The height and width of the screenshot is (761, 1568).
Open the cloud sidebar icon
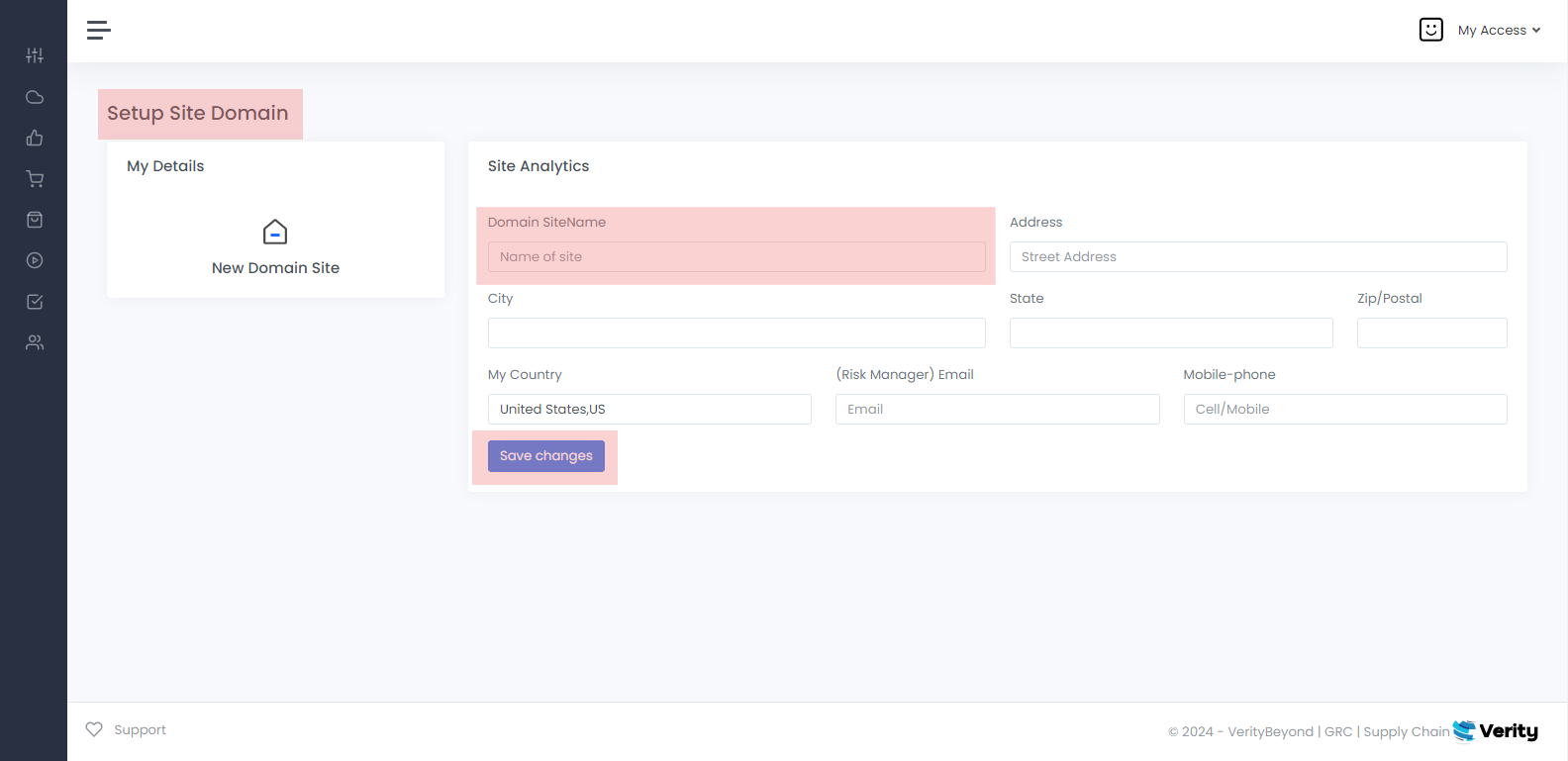[x=35, y=97]
